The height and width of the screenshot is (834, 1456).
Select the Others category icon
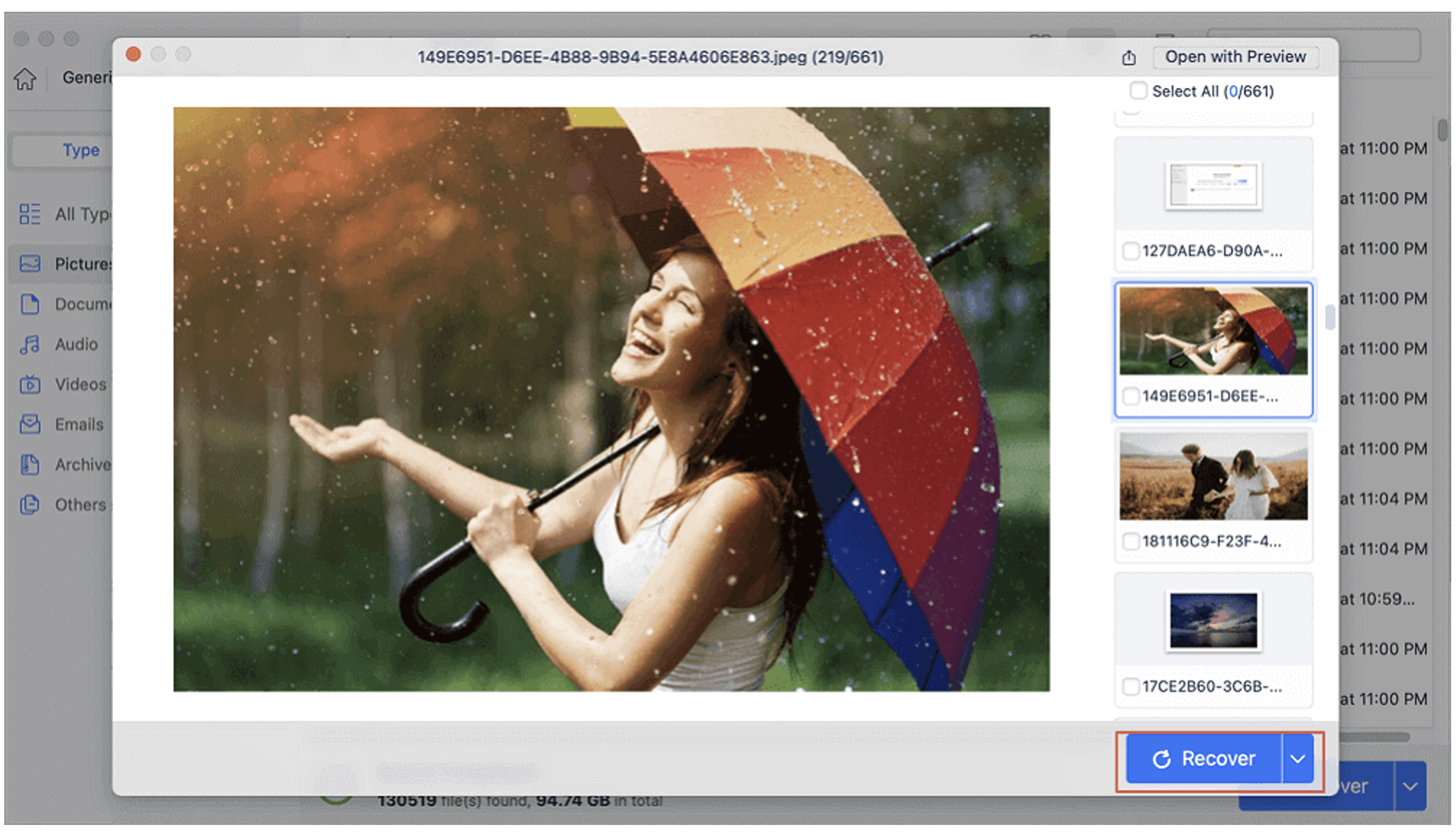(30, 505)
